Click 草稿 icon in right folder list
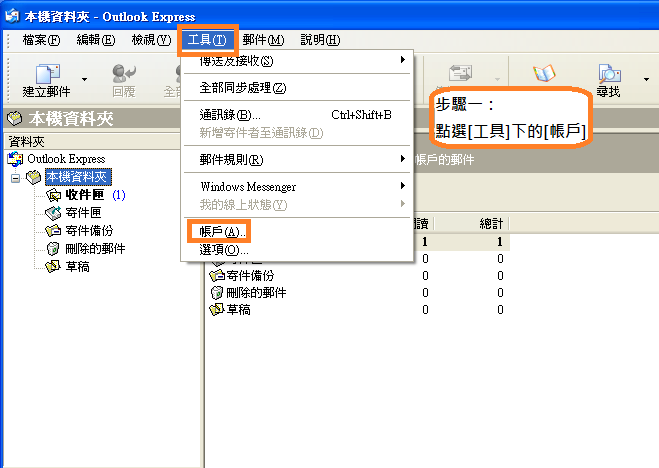Image resolution: width=659 pixels, height=468 pixels. (216, 310)
